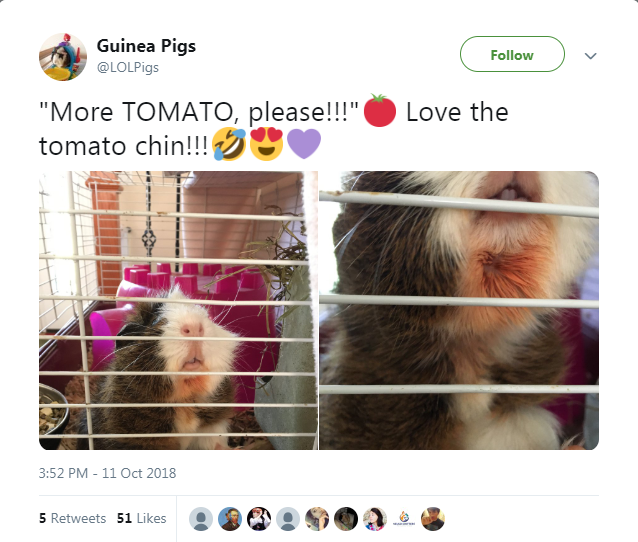Open the Guinea Pigs display name link
Screen dimensions: 638x542
click(146, 46)
